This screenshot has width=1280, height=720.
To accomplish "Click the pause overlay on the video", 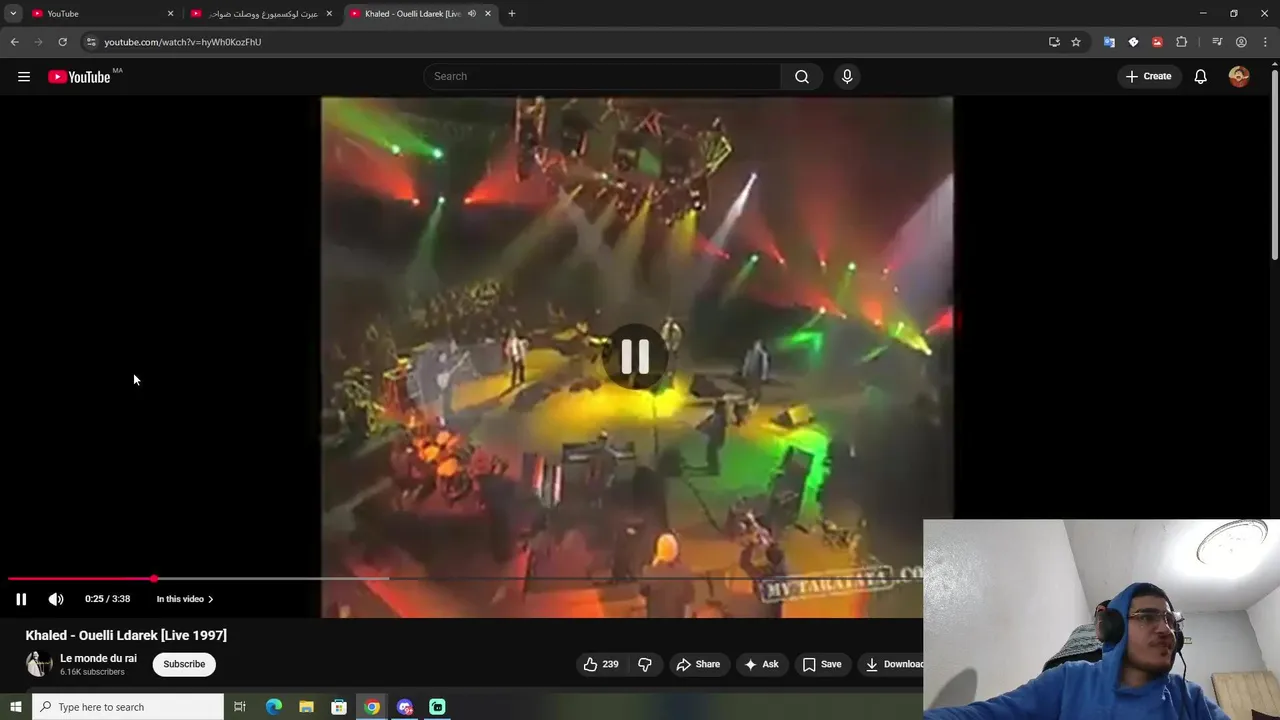I will [636, 357].
